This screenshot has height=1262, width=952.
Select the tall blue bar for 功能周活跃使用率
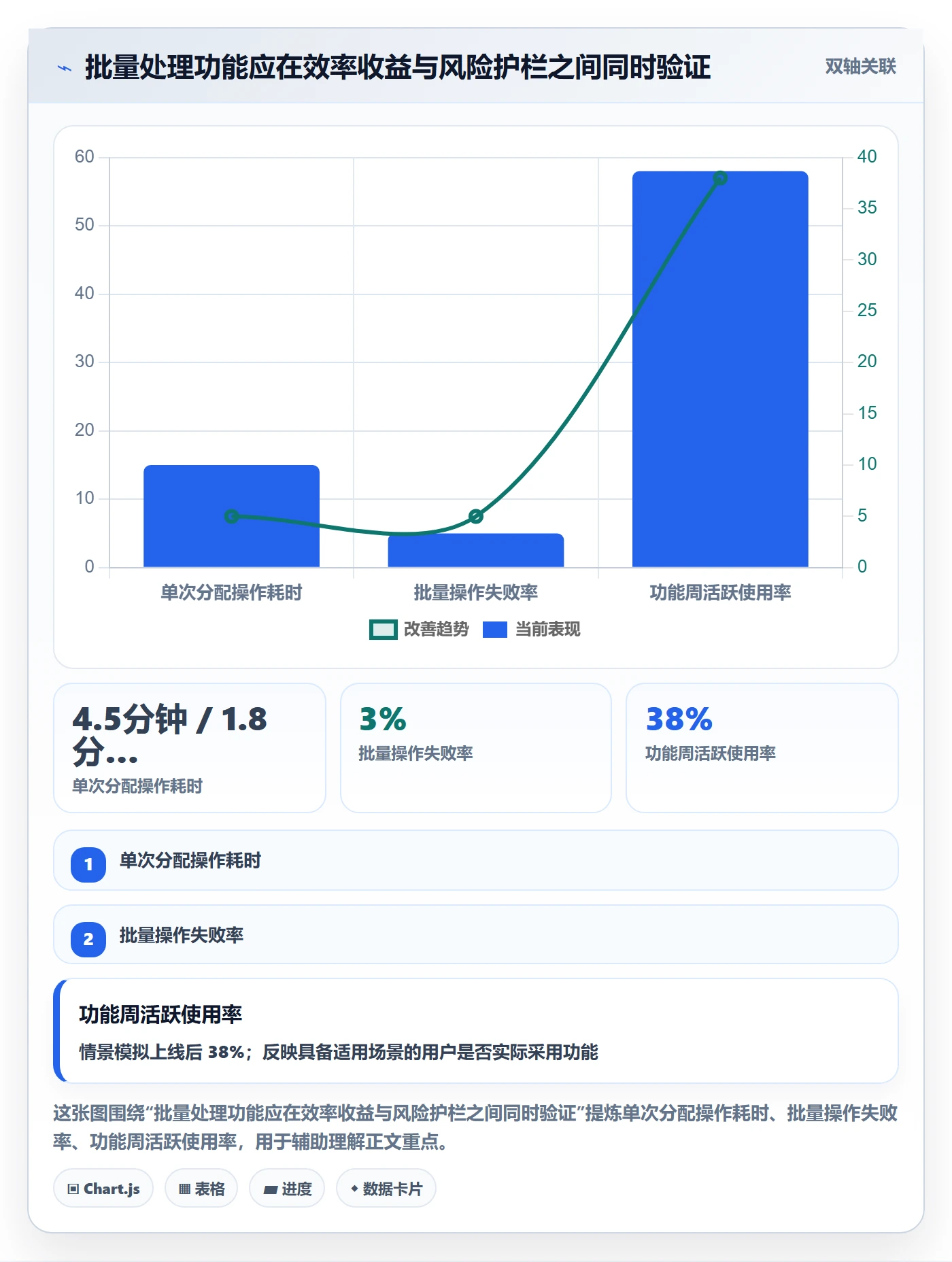pyautogui.click(x=720, y=369)
